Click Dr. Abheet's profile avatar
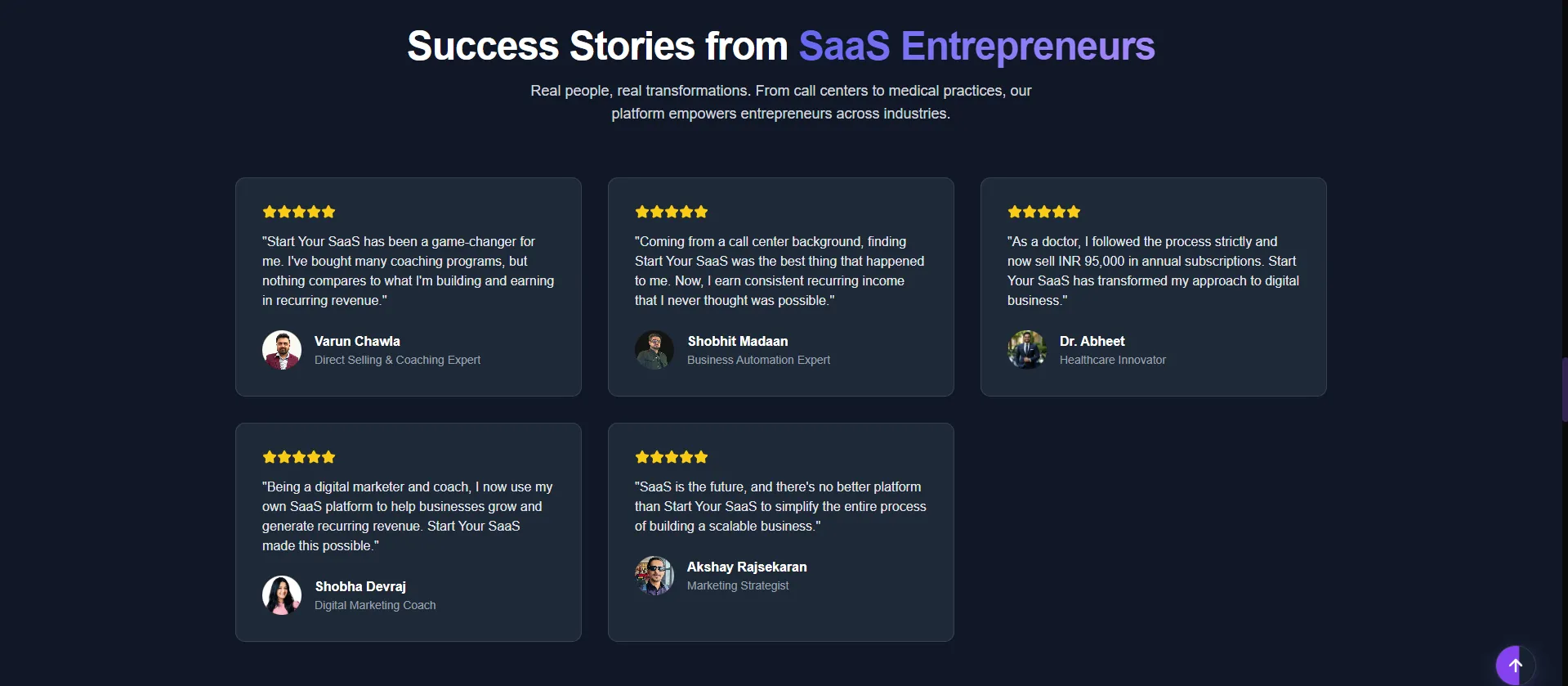 click(x=1027, y=350)
